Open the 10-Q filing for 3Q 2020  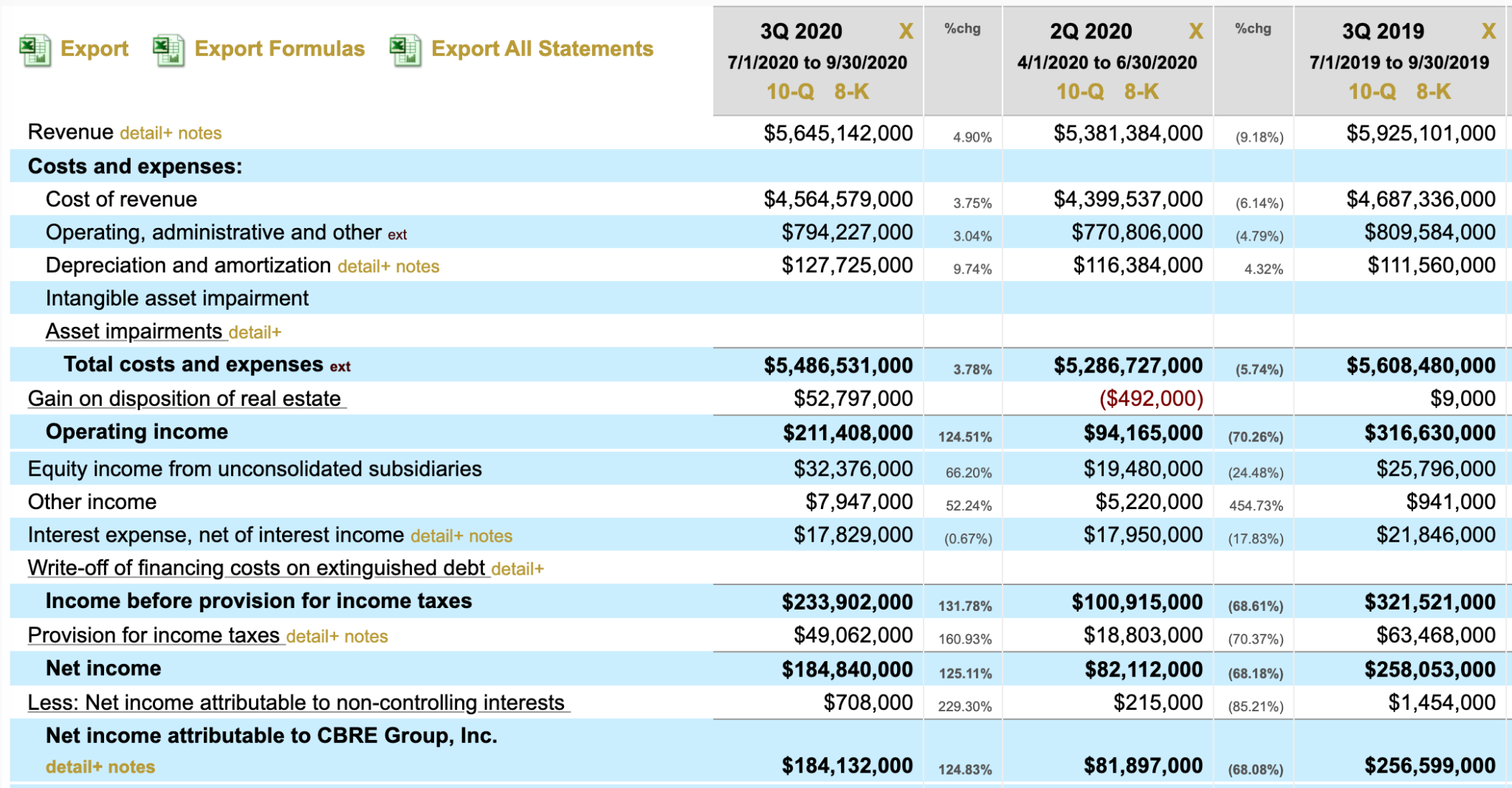[x=790, y=91]
